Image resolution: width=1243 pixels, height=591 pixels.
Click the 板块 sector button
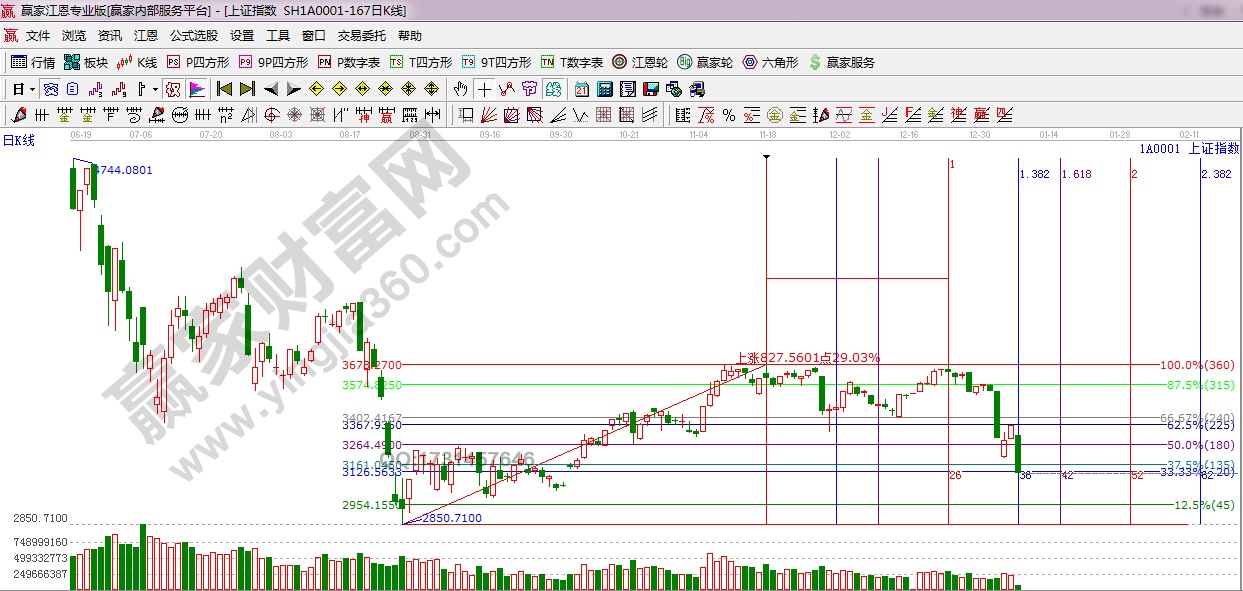point(86,62)
